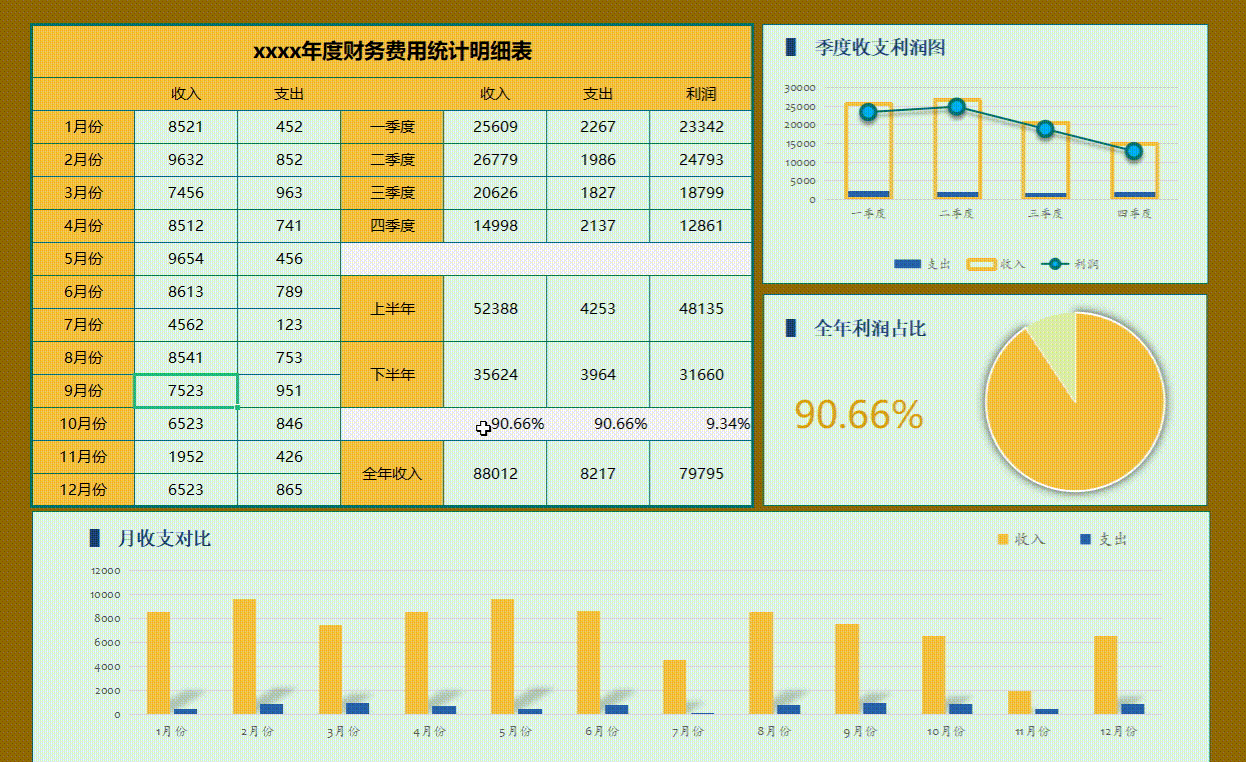This screenshot has width=1246, height=762.
Task: Click first half profit 48135
Action: (701, 309)
